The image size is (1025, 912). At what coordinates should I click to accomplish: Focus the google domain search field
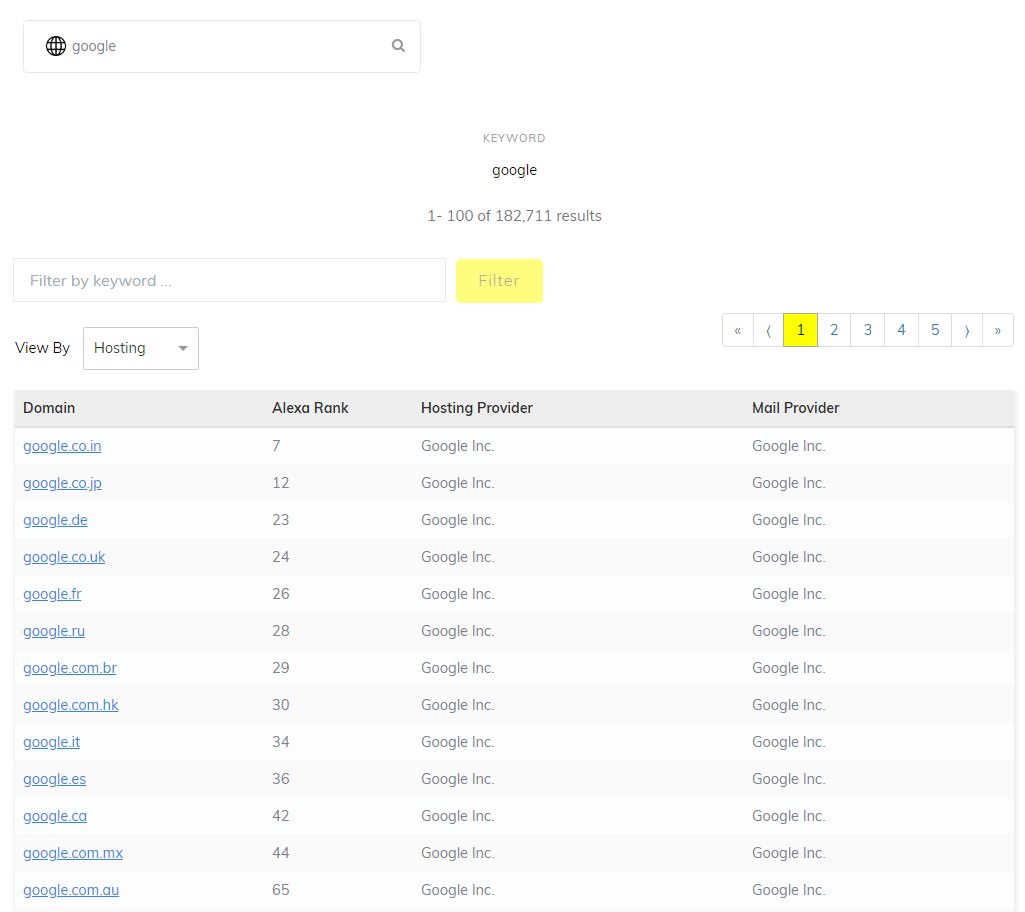[222, 46]
